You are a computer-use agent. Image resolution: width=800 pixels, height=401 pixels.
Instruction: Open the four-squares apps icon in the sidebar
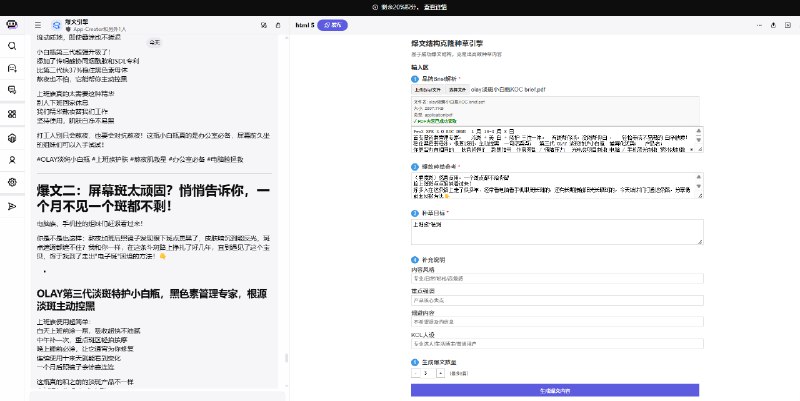12,114
